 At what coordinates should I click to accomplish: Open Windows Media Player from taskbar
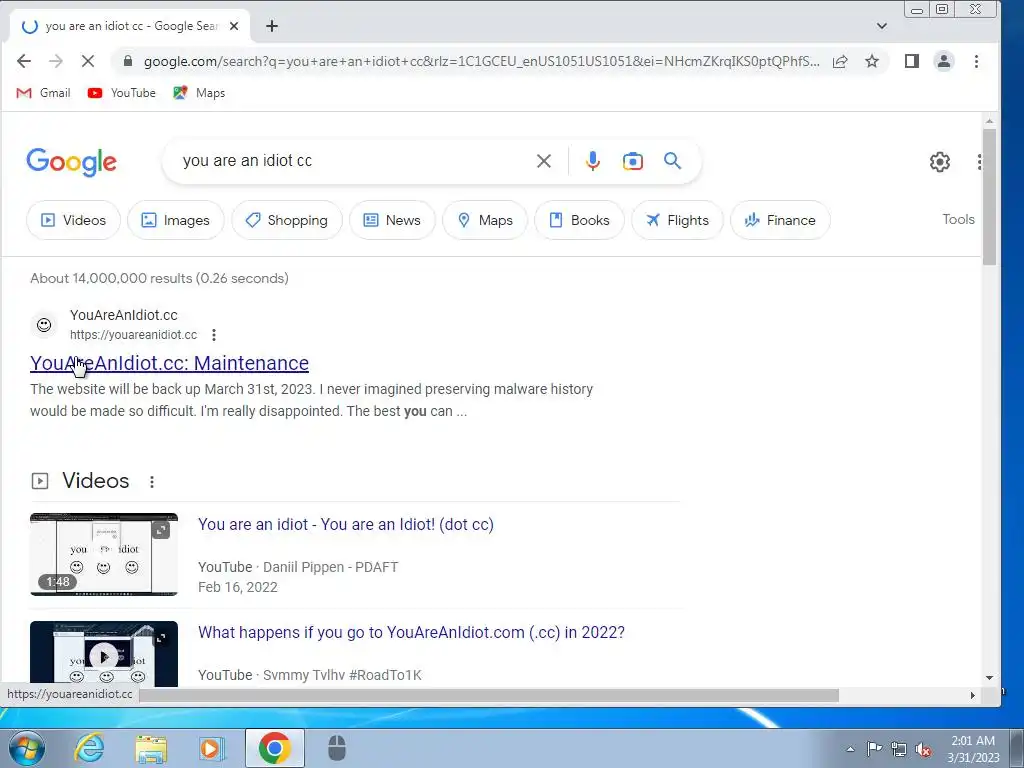211,748
